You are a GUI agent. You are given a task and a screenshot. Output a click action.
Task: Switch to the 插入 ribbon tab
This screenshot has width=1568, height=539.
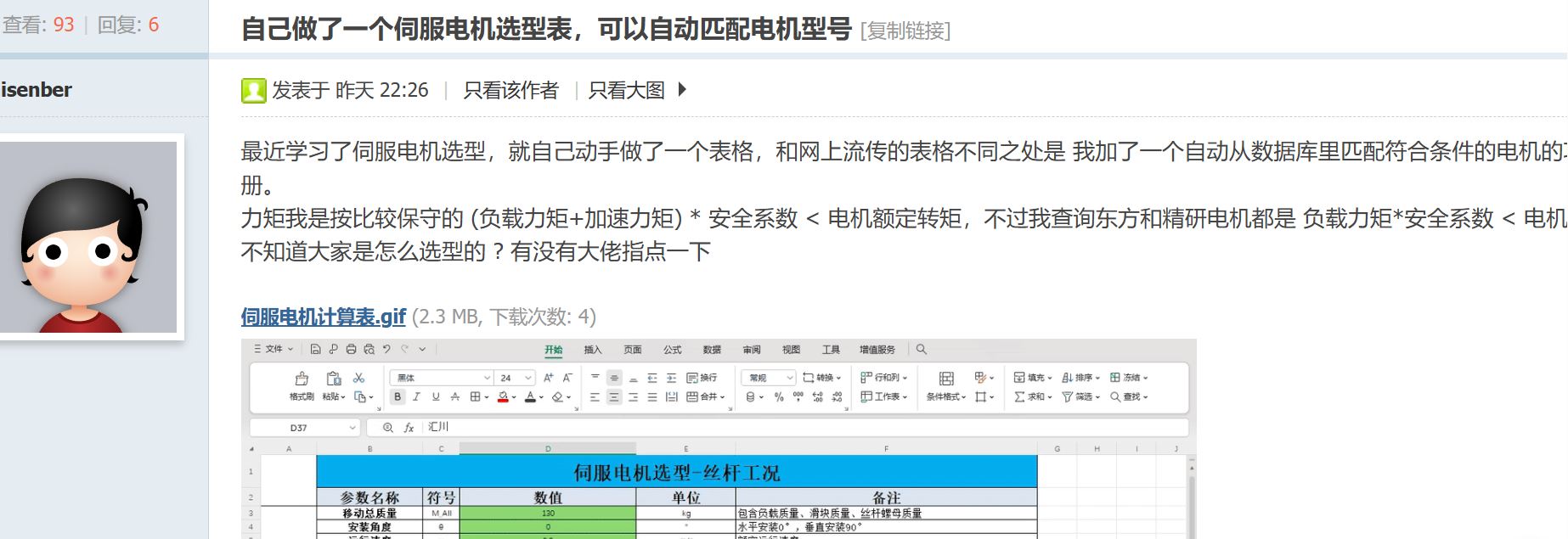(592, 350)
